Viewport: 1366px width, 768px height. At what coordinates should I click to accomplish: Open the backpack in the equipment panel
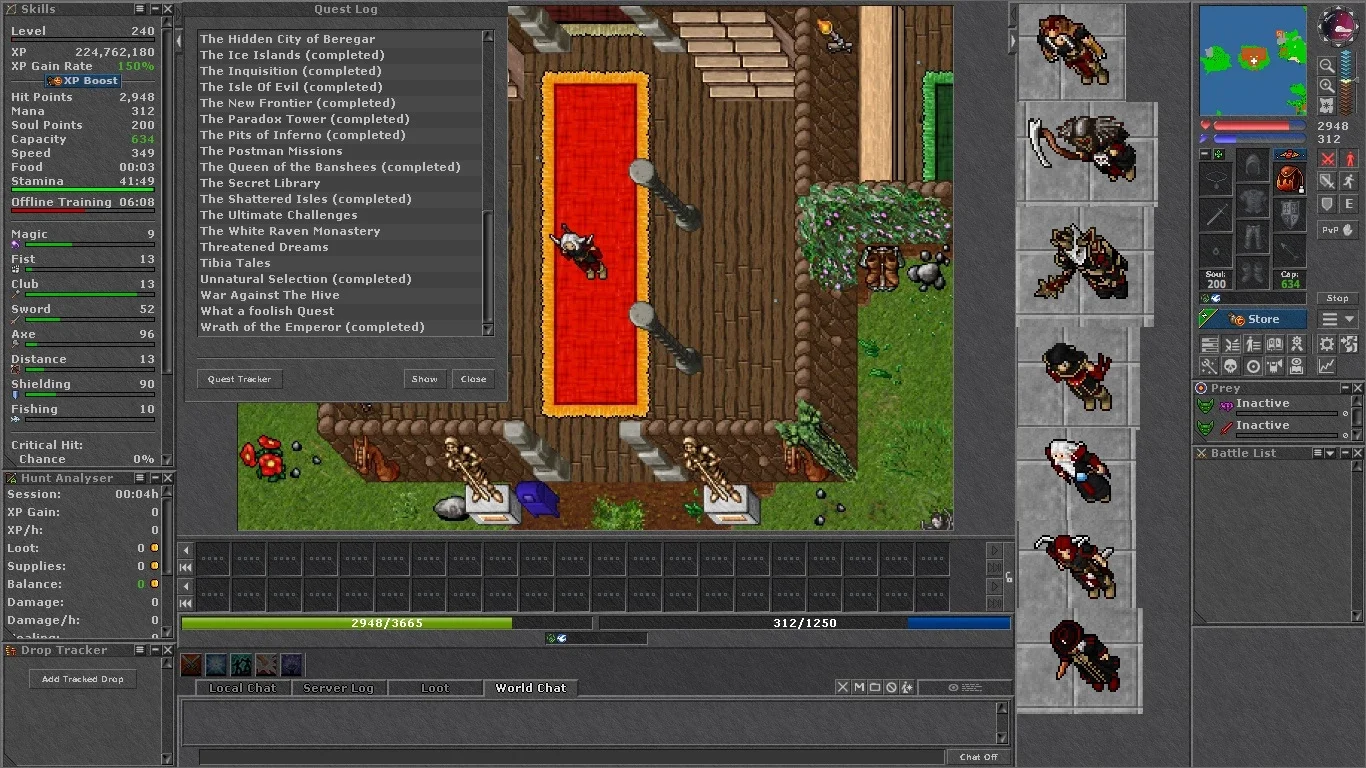[1288, 178]
